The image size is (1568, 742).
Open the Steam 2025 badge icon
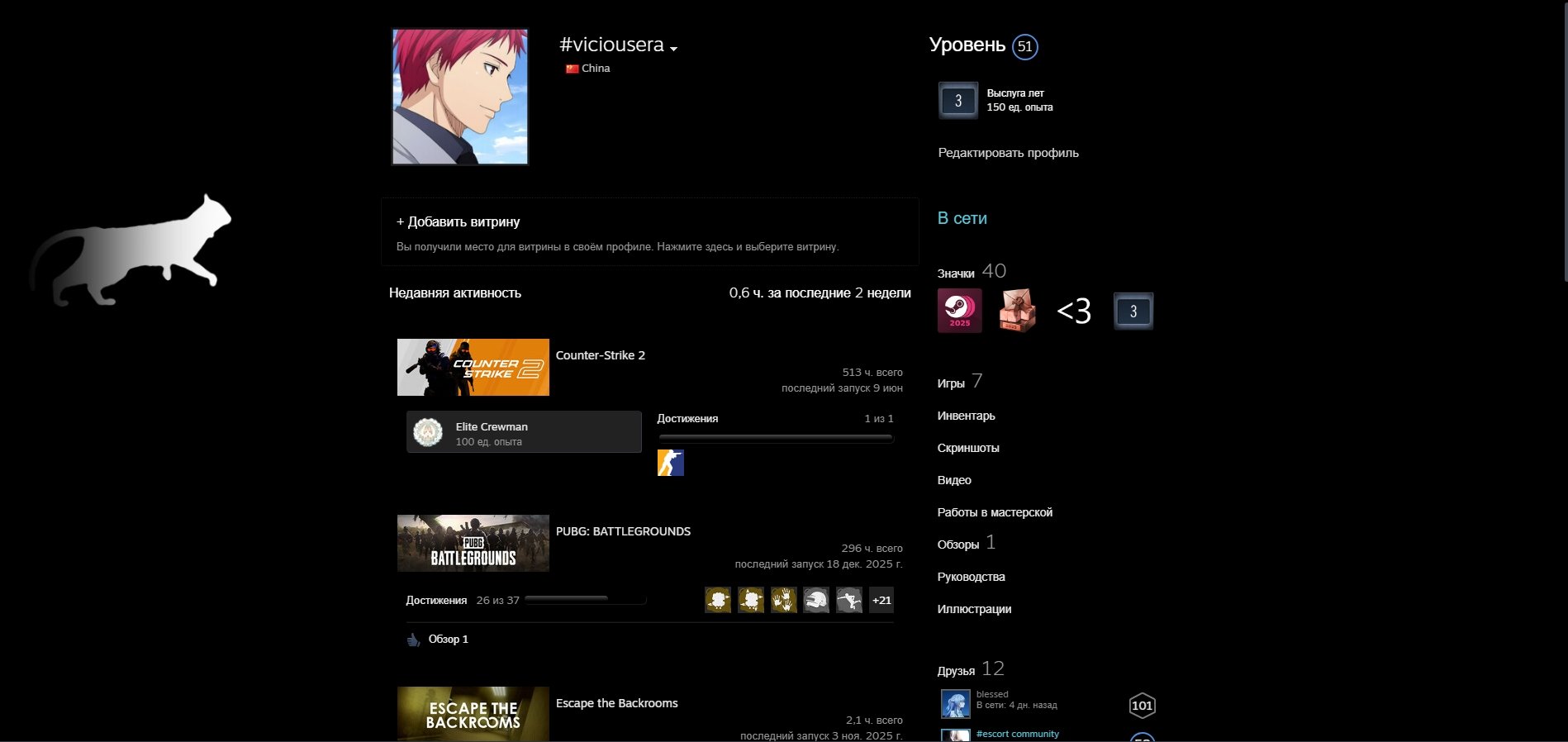[x=960, y=311]
